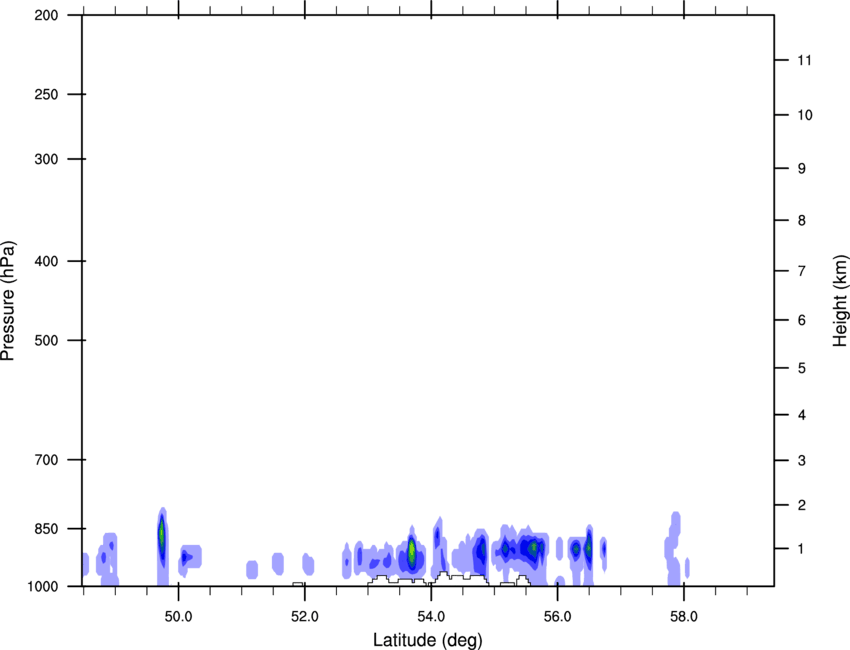Select the 500 pressure tick label
The width and height of the screenshot is (850, 650).
coord(46,340)
